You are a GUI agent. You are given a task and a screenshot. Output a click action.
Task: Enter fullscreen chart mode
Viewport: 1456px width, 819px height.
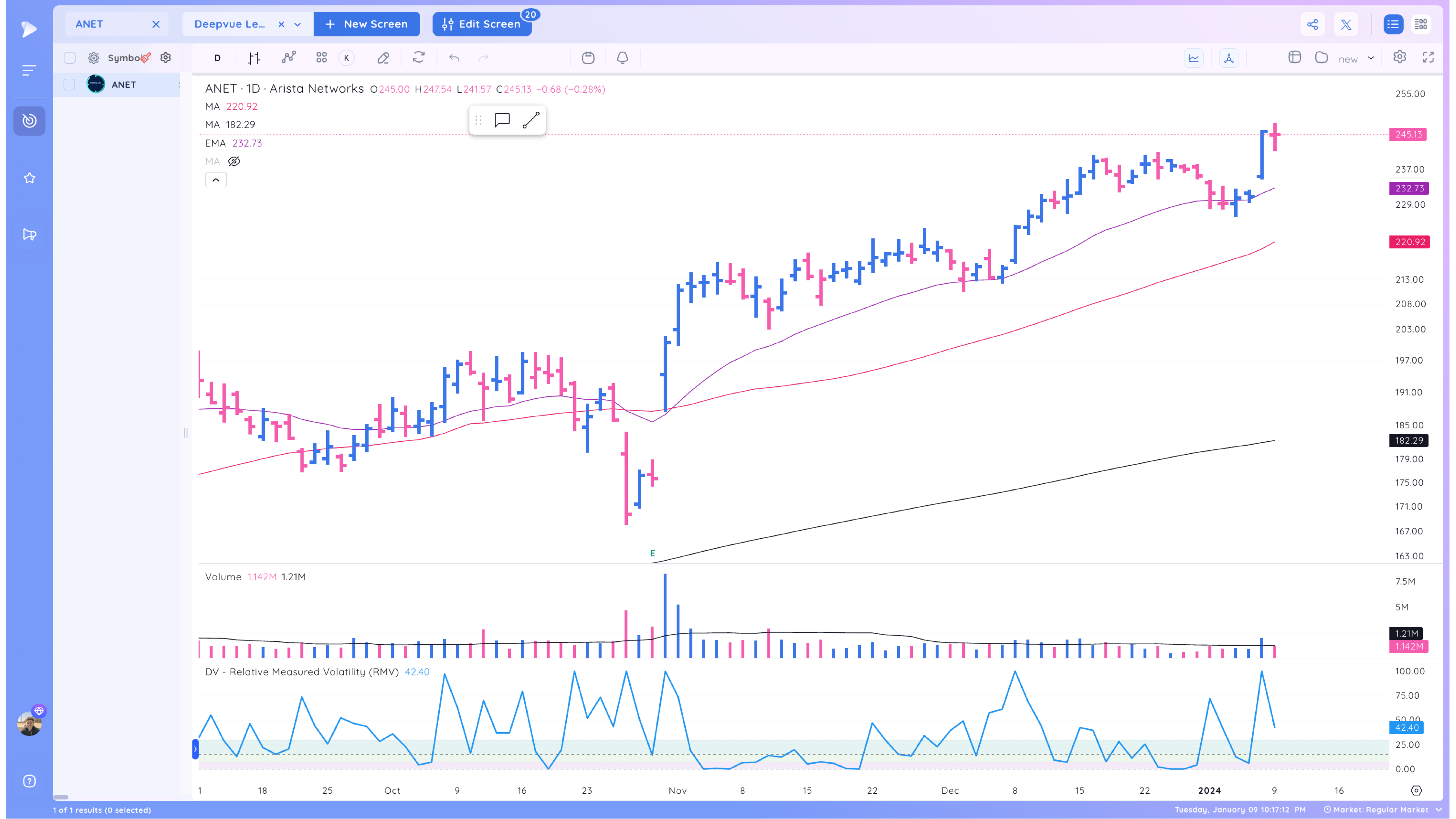[1428, 57]
